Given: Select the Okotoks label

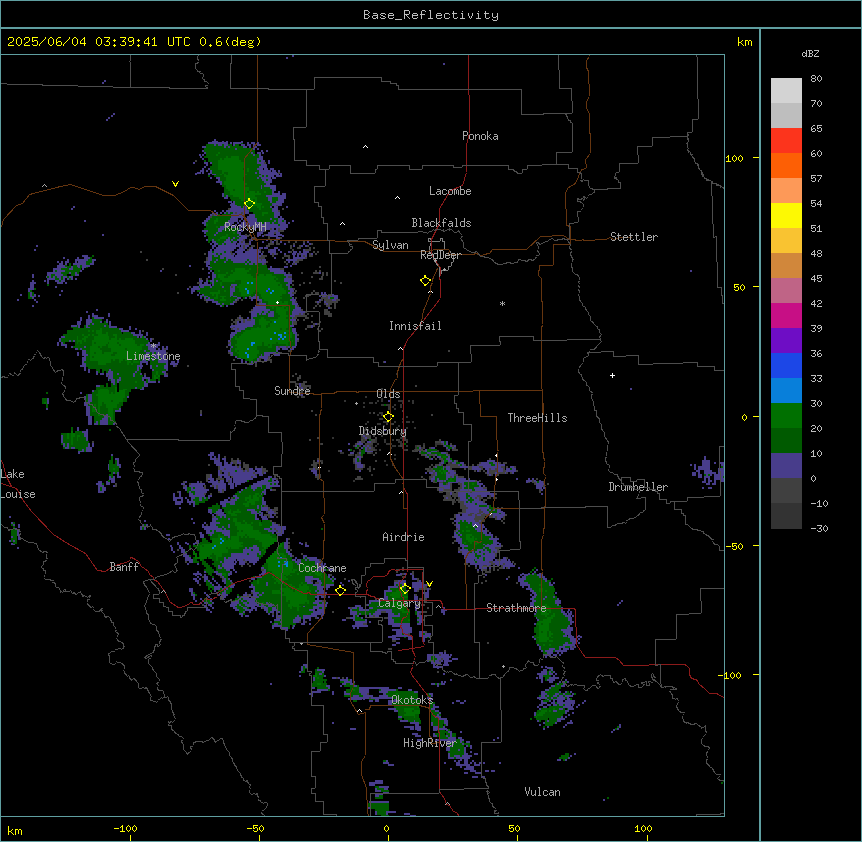Looking at the screenshot, I should point(412,700).
